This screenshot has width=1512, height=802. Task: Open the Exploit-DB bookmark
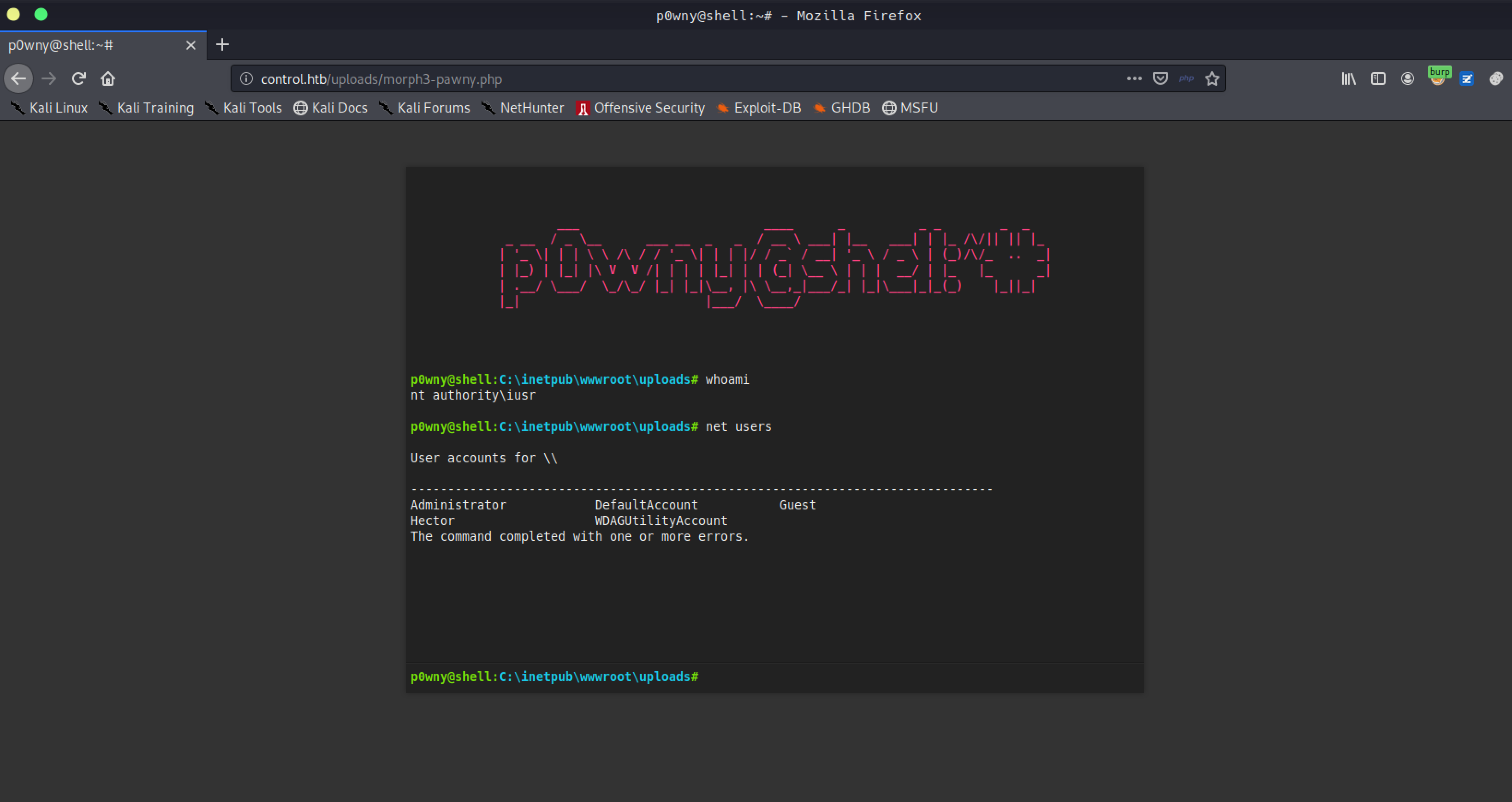tap(759, 108)
